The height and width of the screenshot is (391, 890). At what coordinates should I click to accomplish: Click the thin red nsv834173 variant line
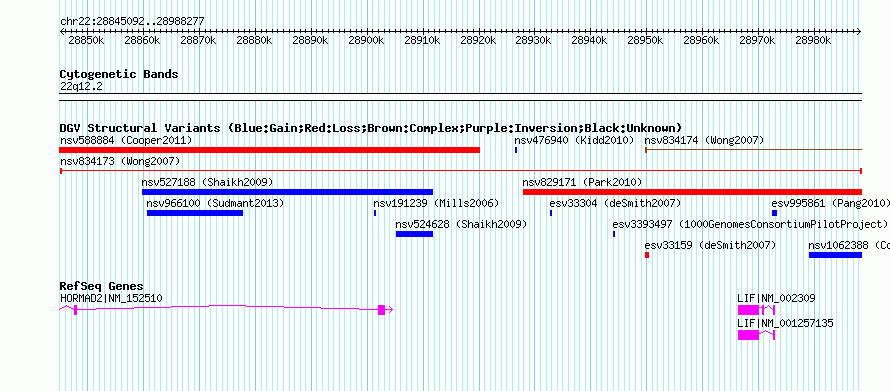[461, 171]
